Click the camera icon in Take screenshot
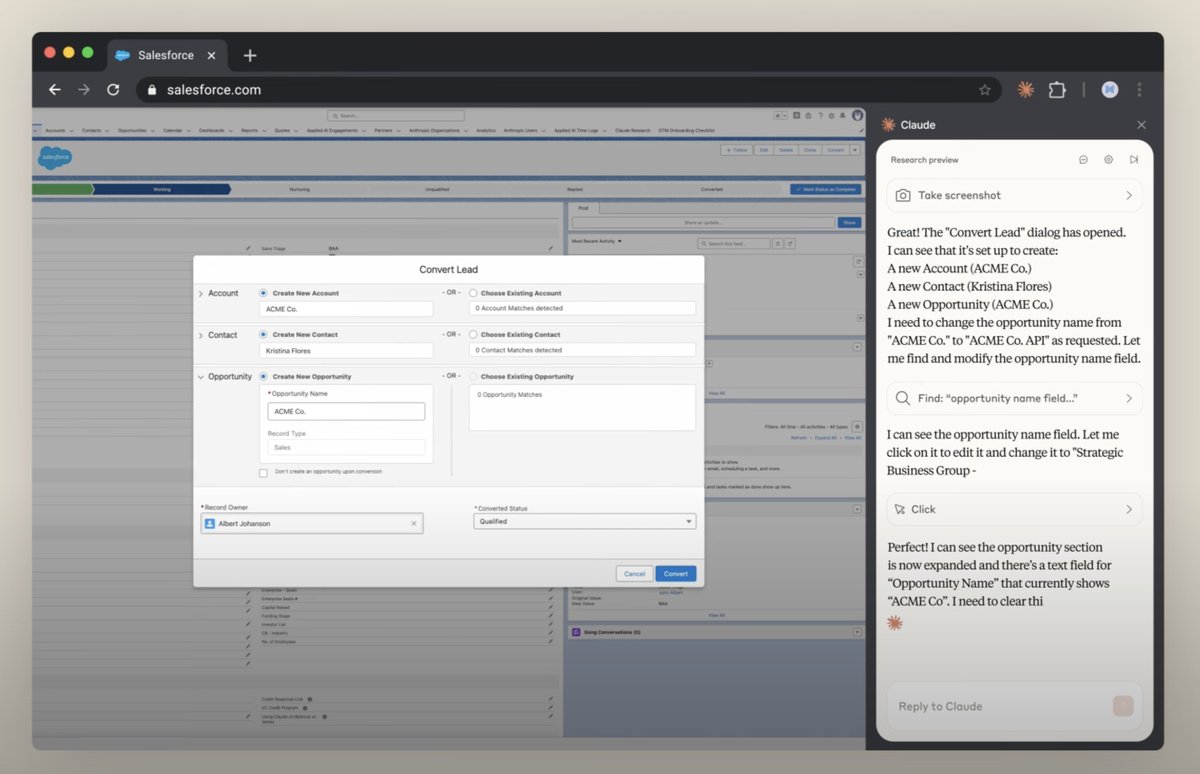This screenshot has height=774, width=1200. tap(903, 195)
